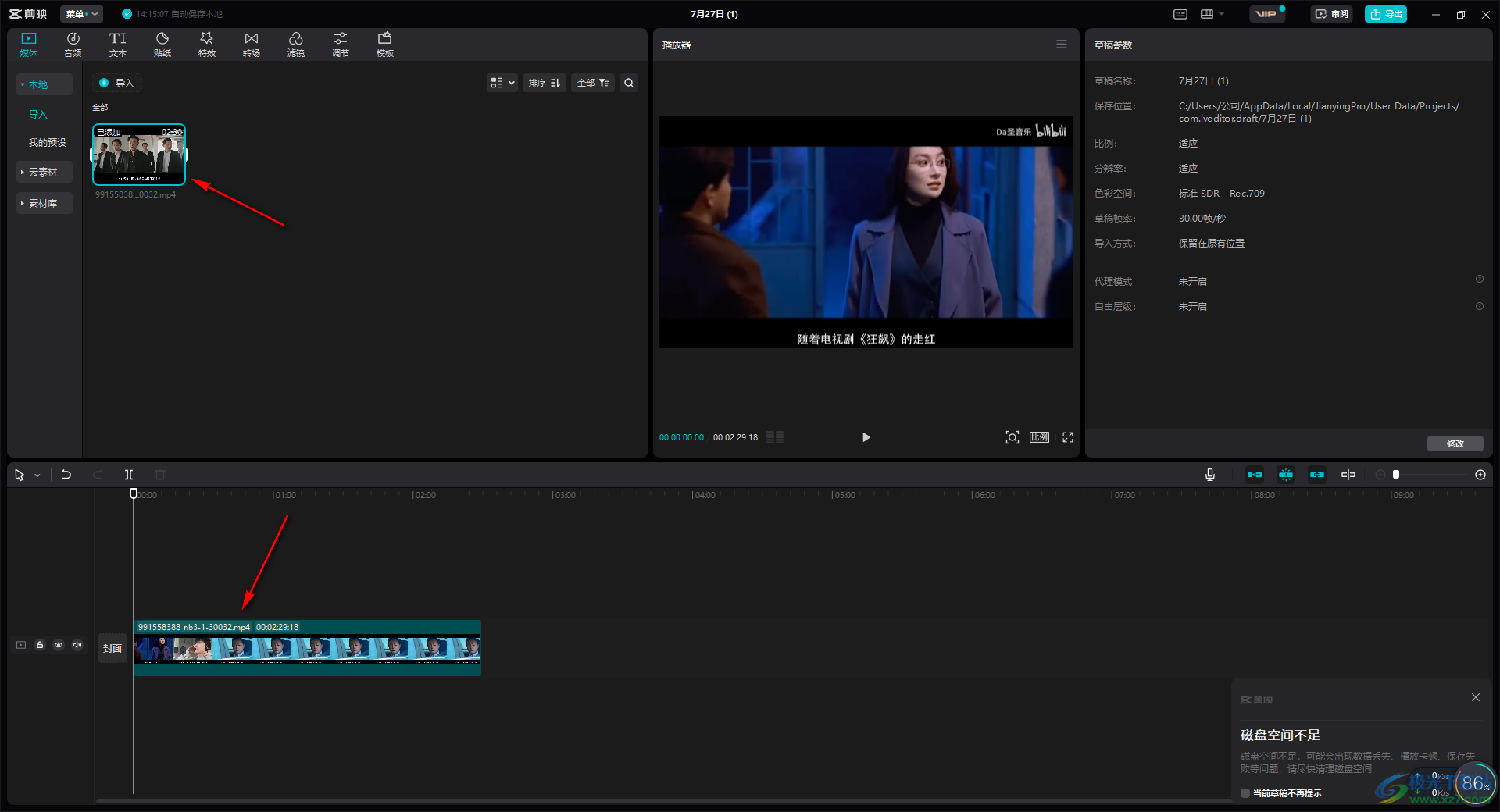Screen dimensions: 1500x812
Task: Zoom in timeline with plus icon
Action: (1480, 475)
